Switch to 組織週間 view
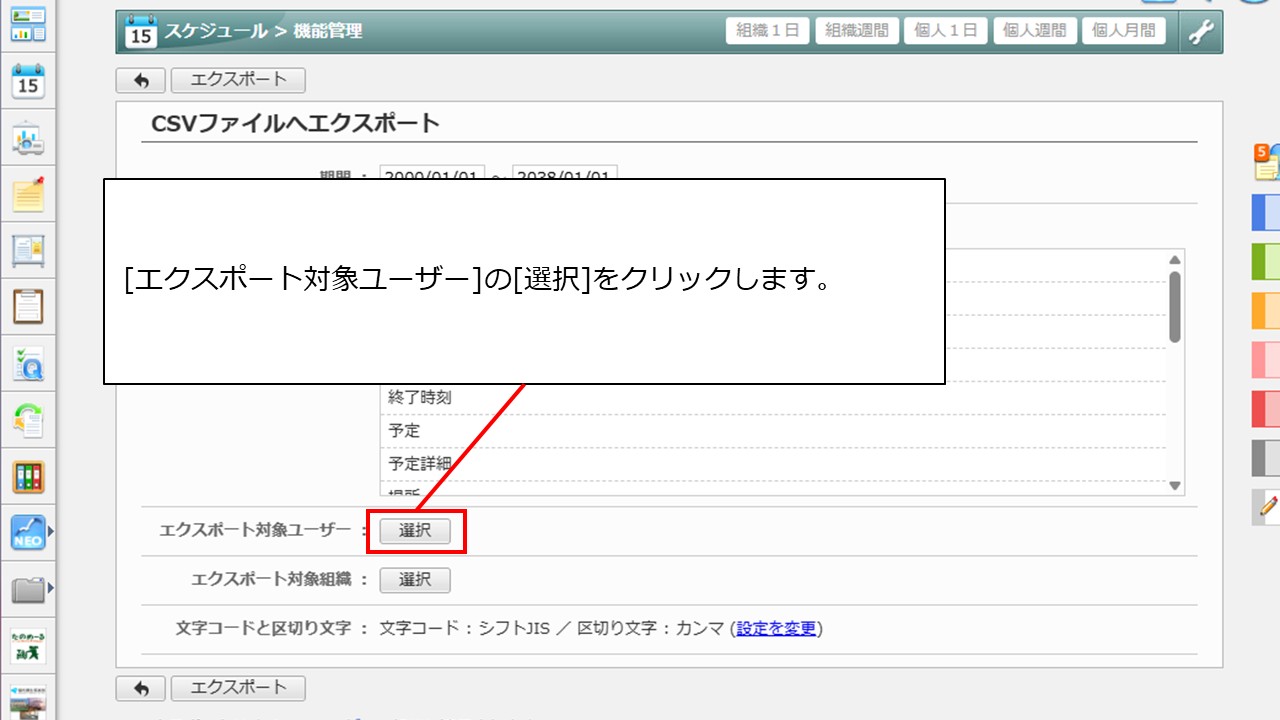 tap(856, 31)
